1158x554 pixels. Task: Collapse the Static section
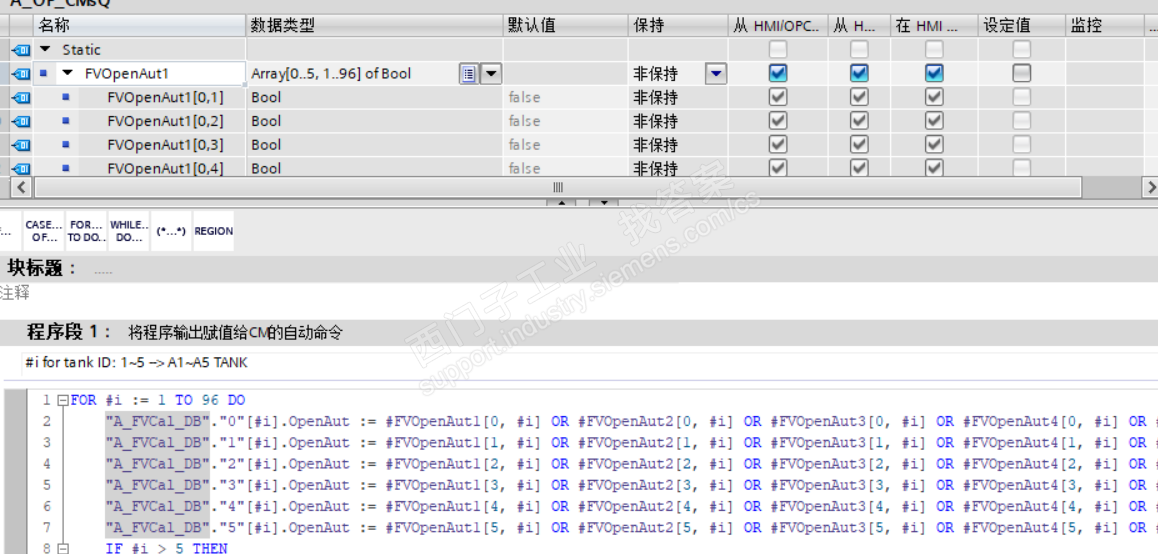tap(46, 49)
